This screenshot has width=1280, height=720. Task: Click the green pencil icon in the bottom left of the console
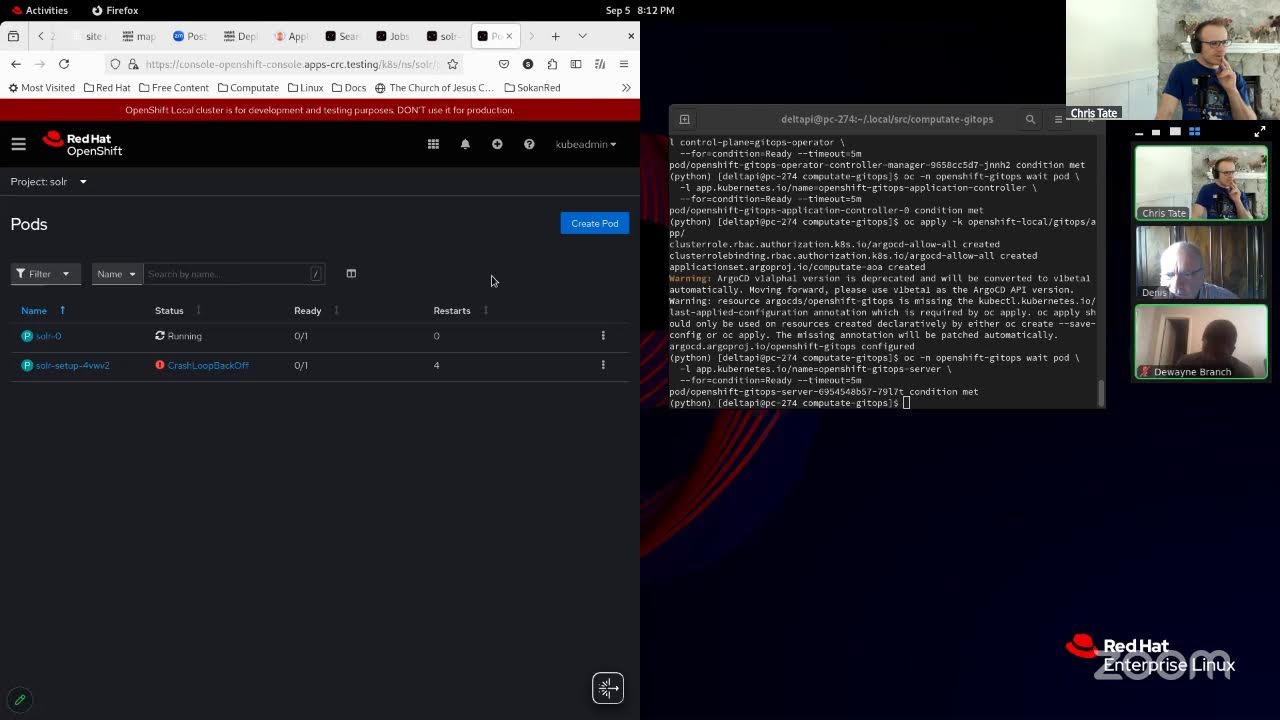point(19,700)
